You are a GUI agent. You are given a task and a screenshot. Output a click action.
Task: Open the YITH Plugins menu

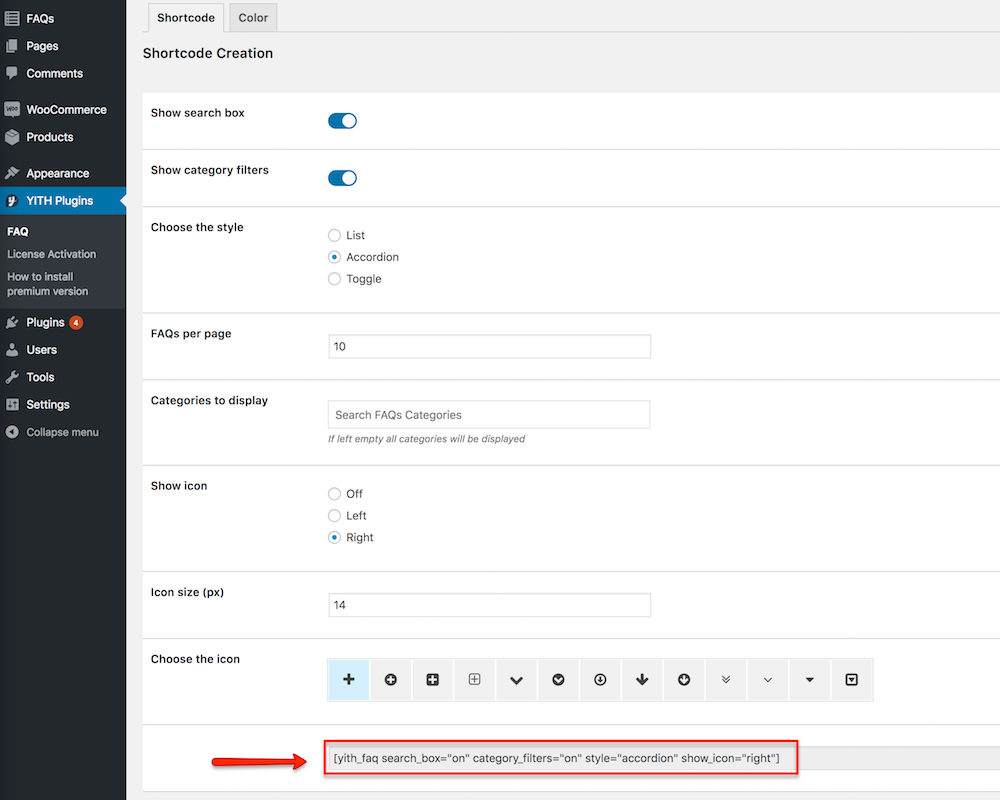point(59,201)
